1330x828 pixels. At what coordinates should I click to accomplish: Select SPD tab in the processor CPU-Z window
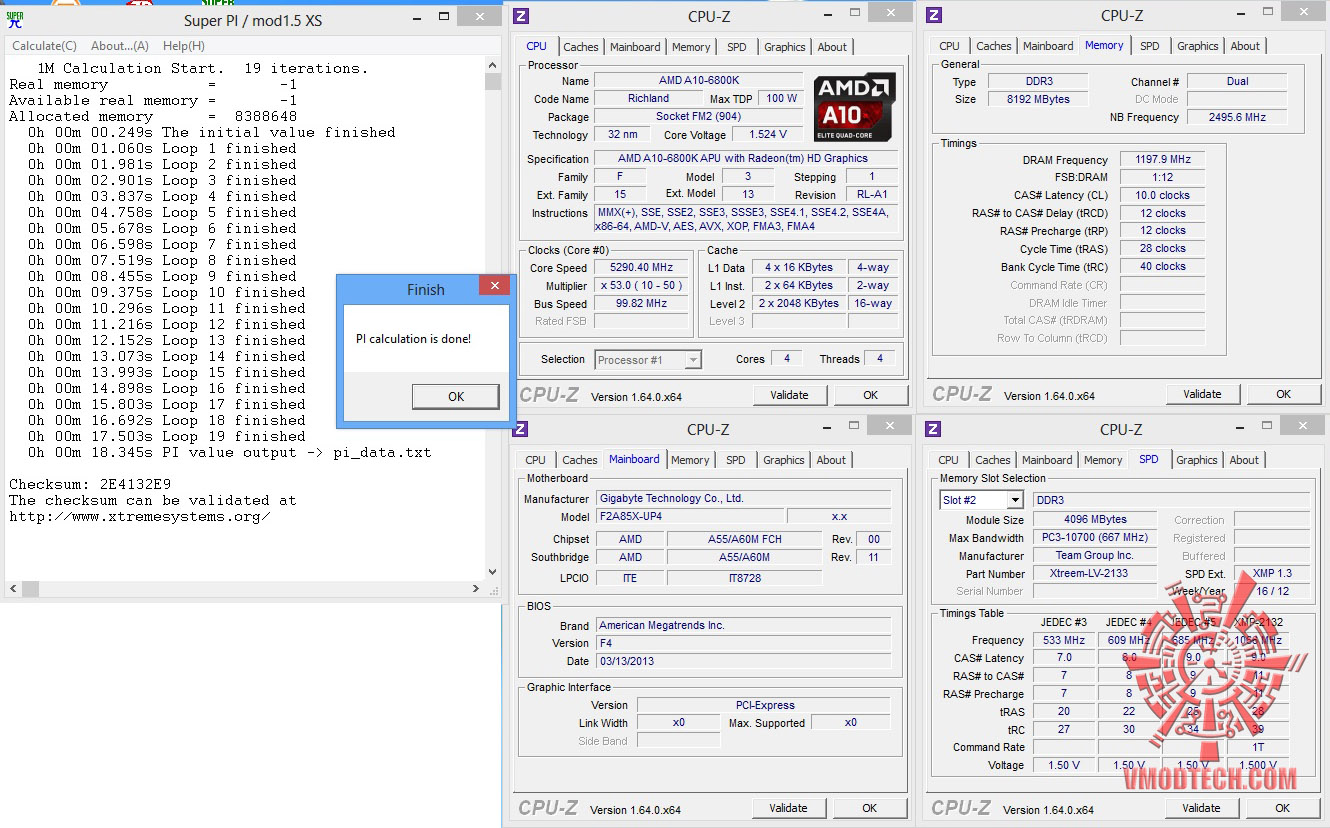click(x=737, y=47)
